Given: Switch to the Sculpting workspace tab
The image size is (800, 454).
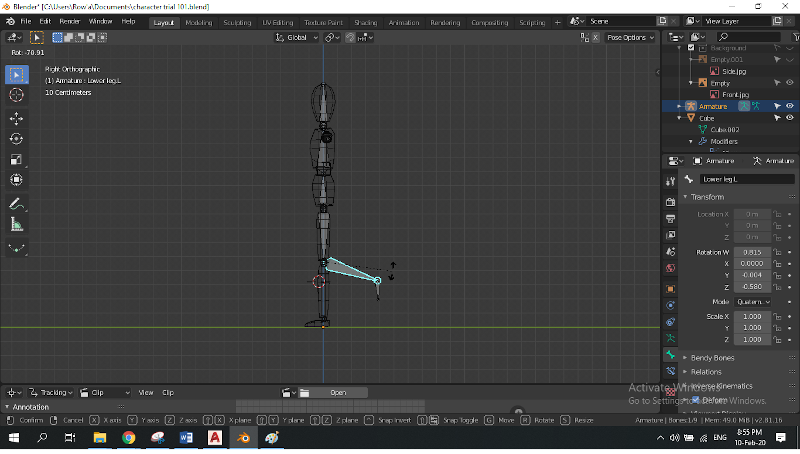Looking at the screenshot, I should coord(237,22).
